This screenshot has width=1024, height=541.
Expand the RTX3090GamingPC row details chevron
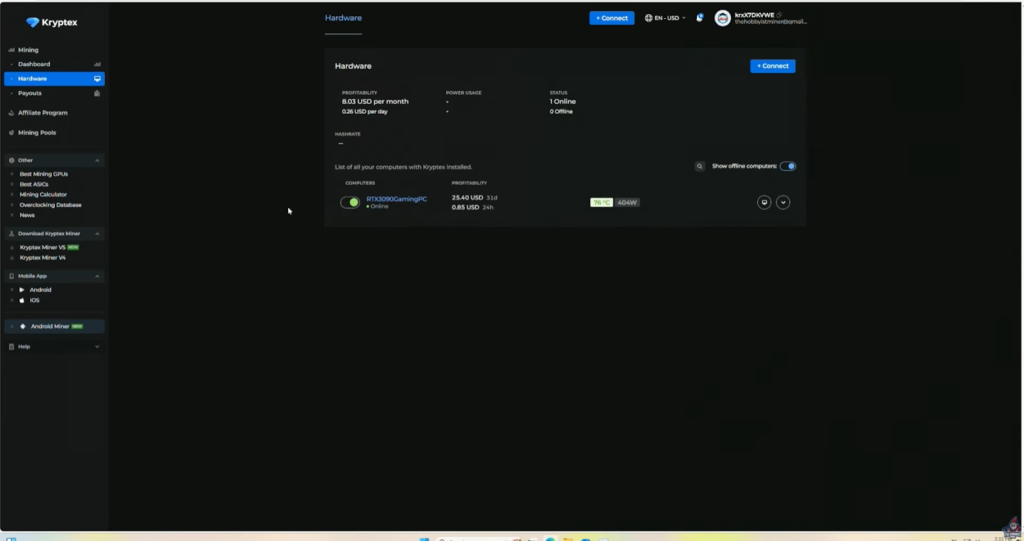783,202
